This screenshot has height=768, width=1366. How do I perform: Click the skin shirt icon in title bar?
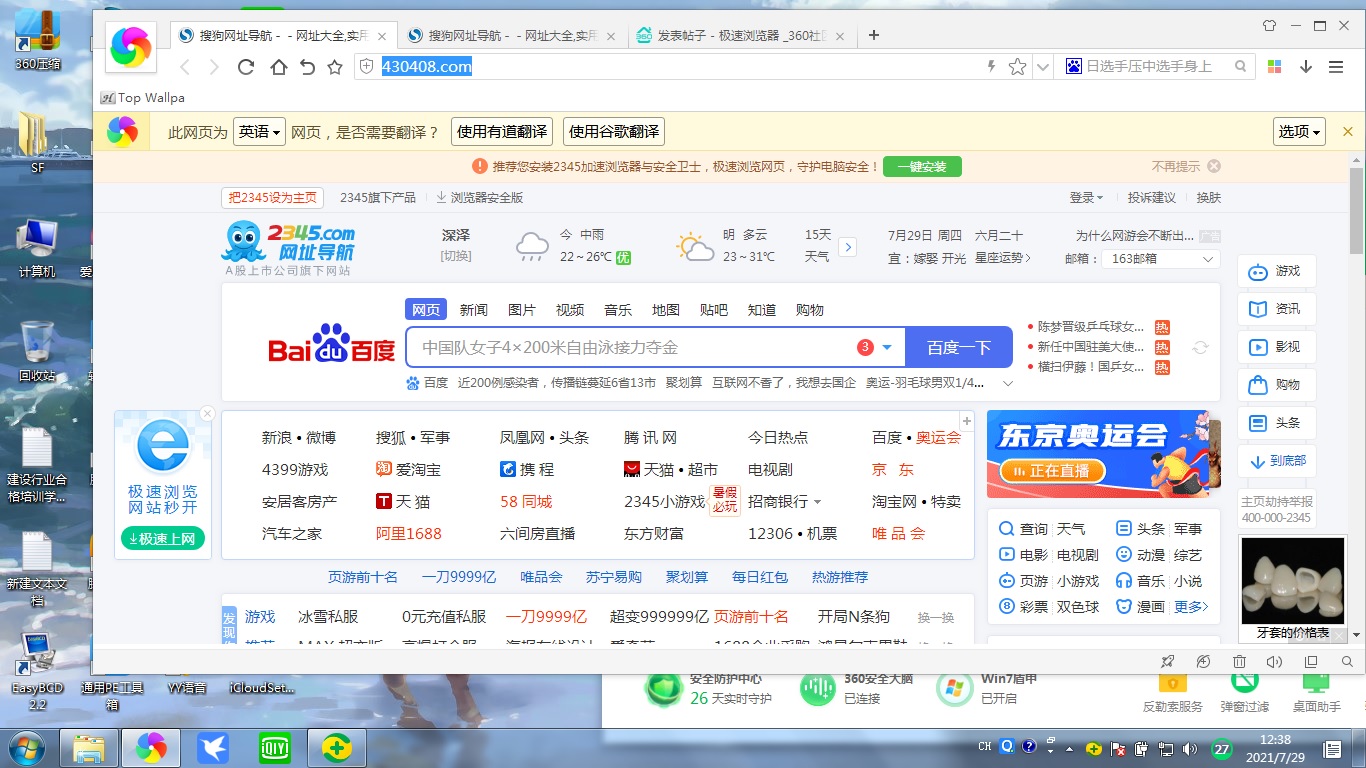click(1270, 25)
